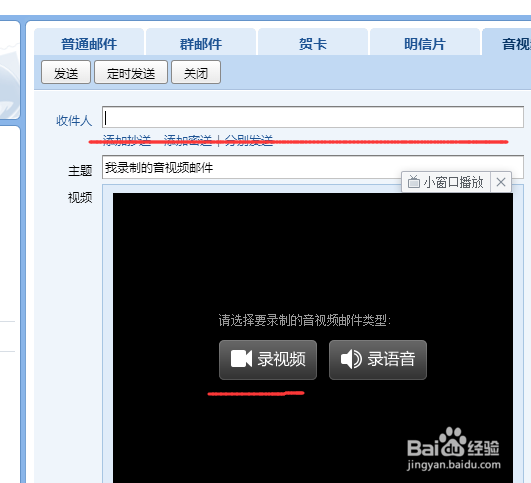Start recording with the 录视频 button

pos(268,360)
